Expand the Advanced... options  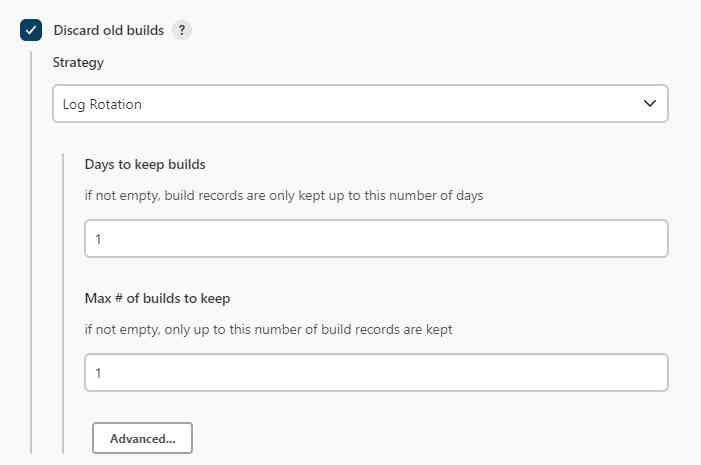pyautogui.click(x=142, y=438)
